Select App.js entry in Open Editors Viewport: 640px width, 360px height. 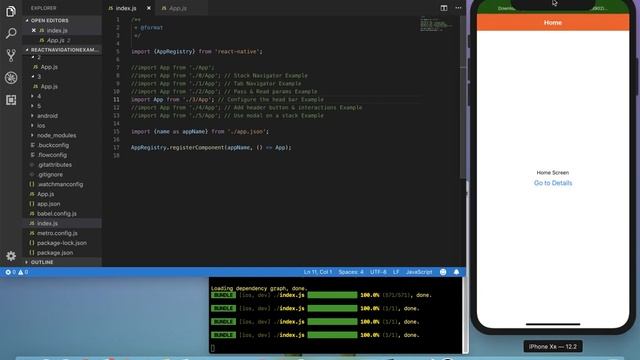click(x=62, y=40)
